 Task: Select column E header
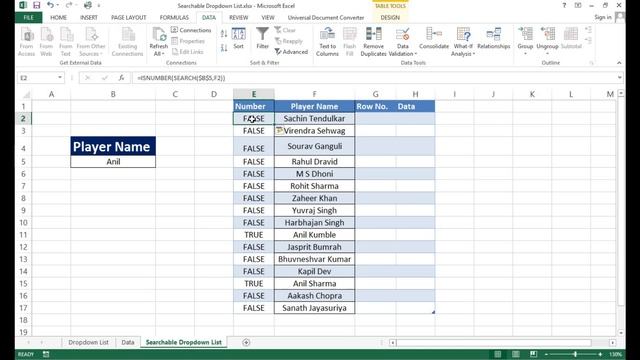(x=253, y=94)
